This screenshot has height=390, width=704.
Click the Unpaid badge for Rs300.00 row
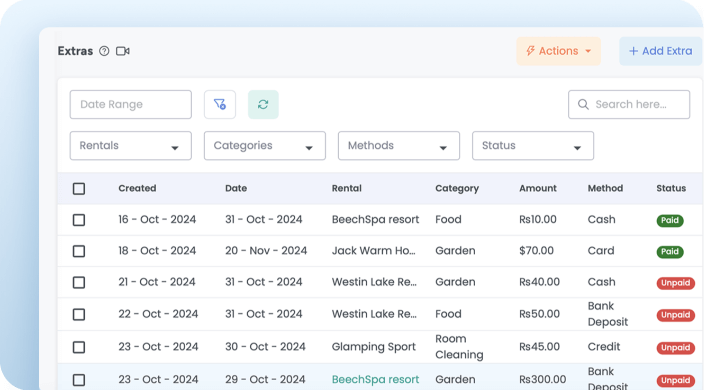[676, 381]
